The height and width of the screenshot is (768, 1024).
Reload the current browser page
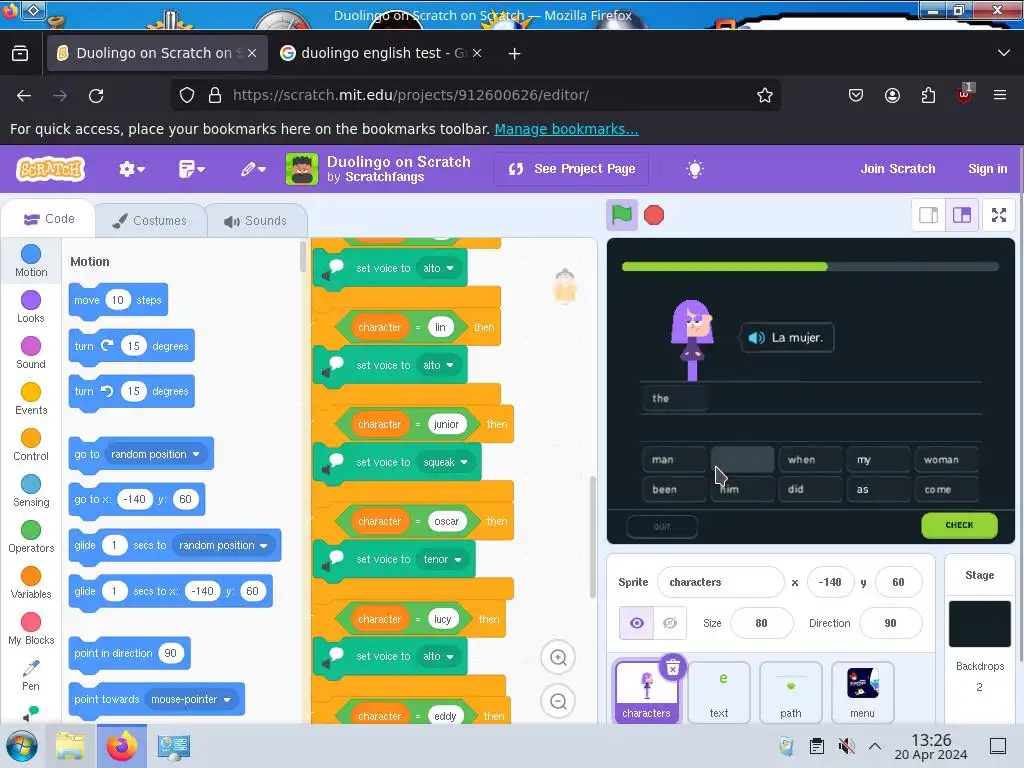[x=96, y=95]
